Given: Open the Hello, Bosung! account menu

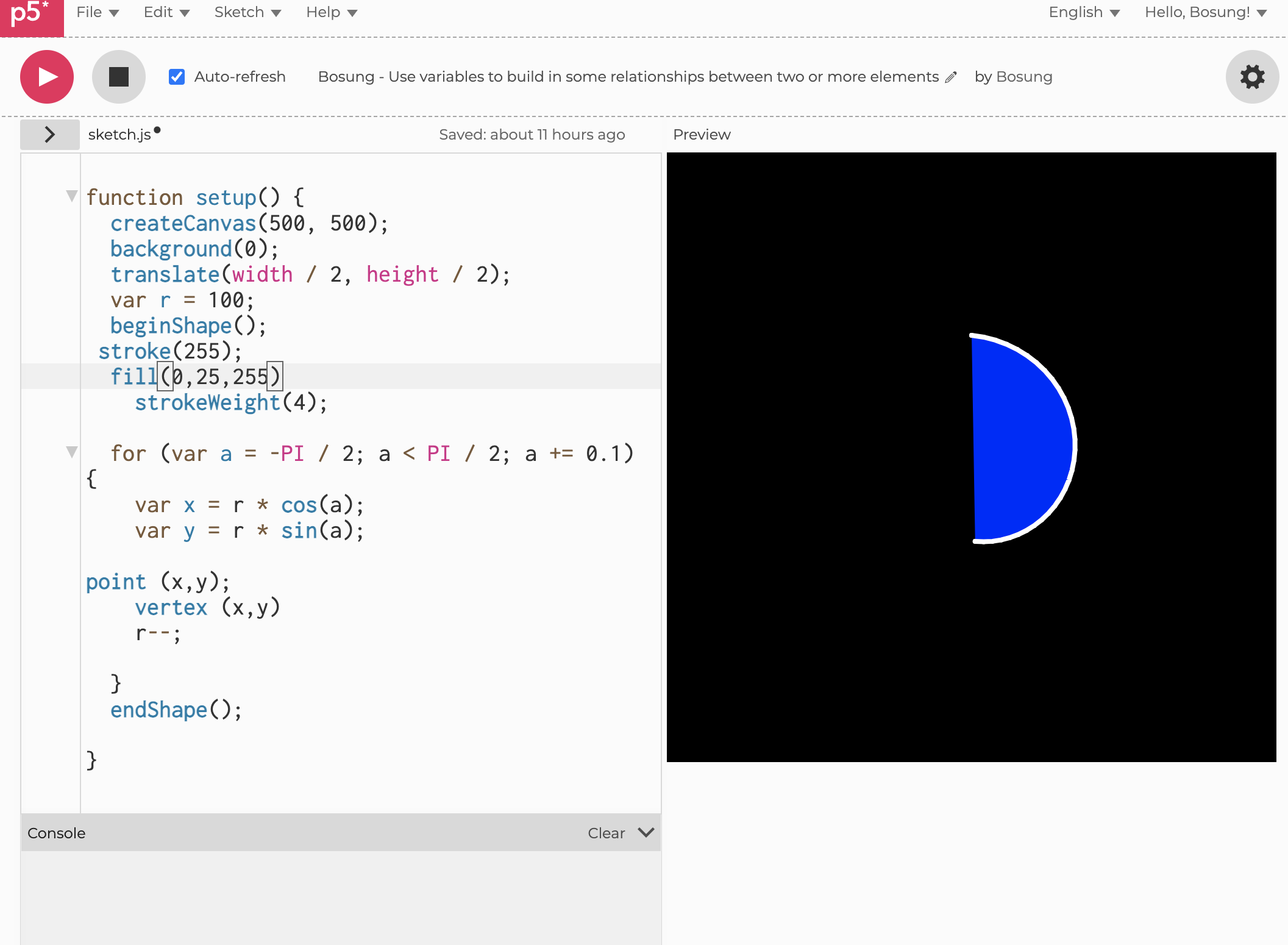Looking at the screenshot, I should tap(1205, 13).
